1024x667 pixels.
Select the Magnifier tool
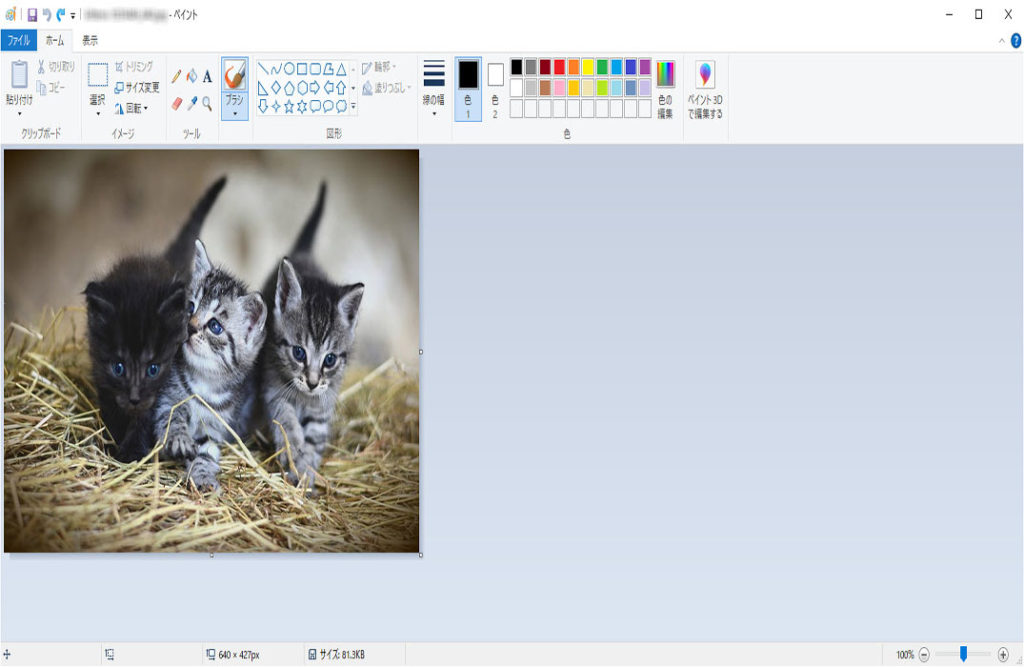207,103
